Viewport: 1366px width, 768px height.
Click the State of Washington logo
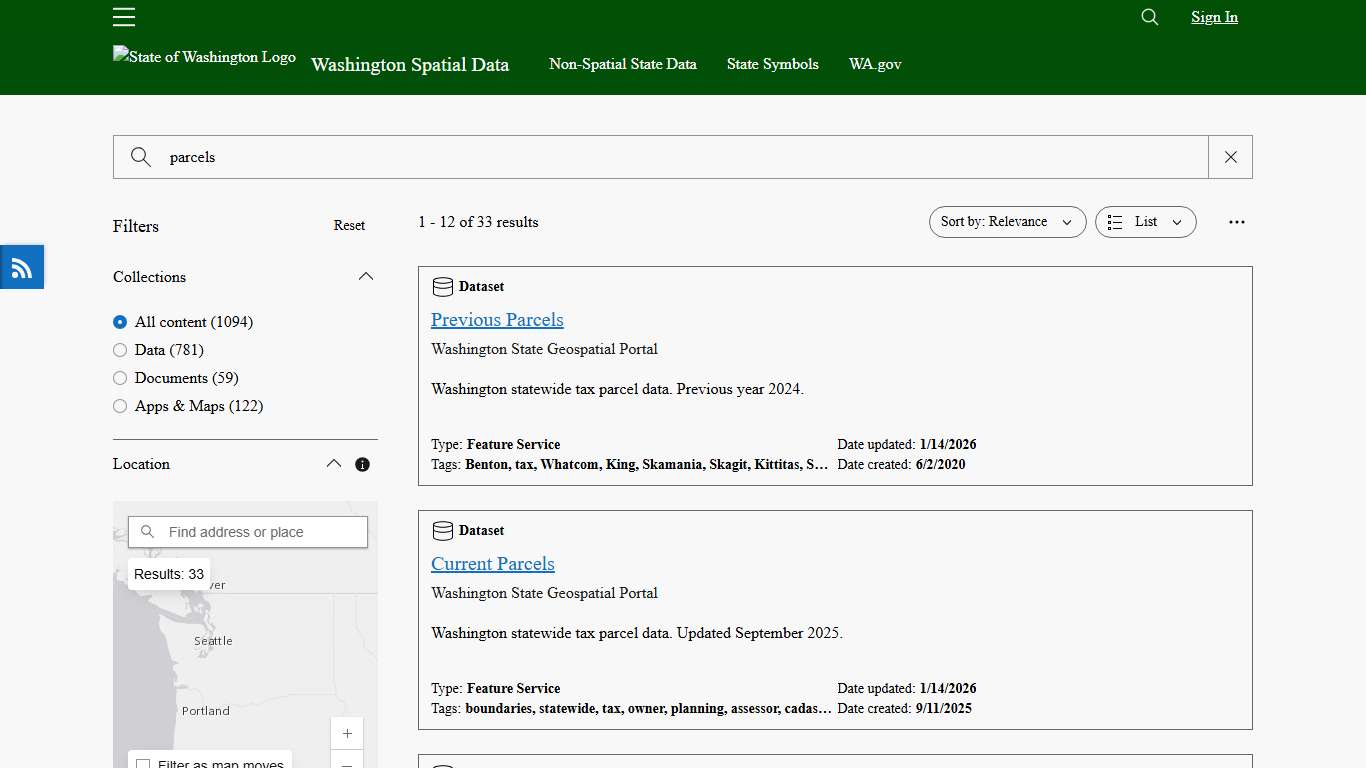(x=203, y=57)
